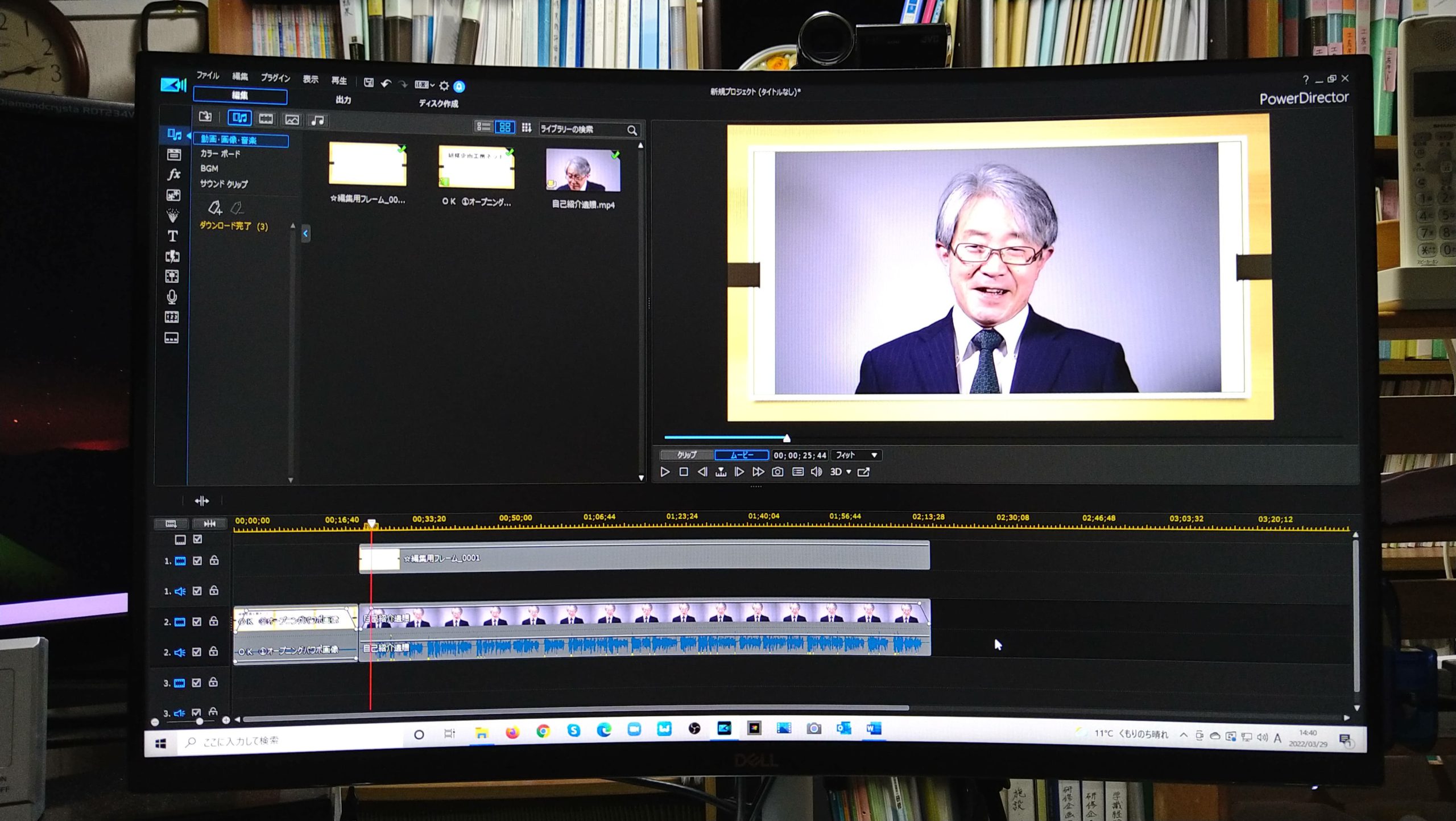Viewport: 1456px width, 821px height.
Task: Open the PiP Objects Room
Action: 173,195
